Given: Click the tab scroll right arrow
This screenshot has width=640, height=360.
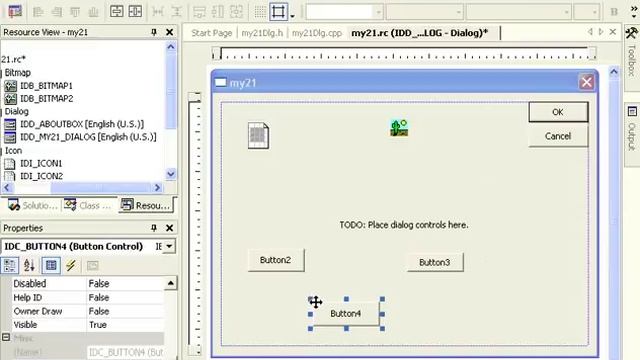Looking at the screenshot, I should (x=601, y=31).
